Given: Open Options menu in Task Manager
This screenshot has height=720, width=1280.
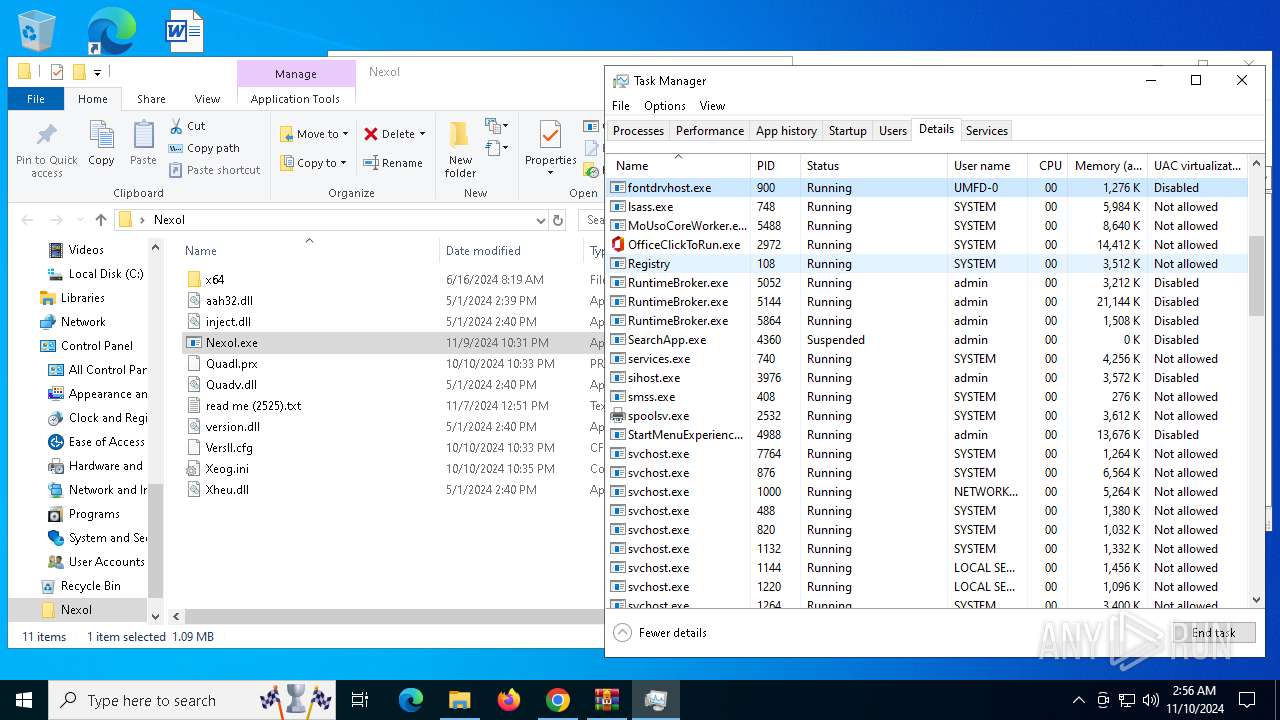Looking at the screenshot, I should tap(665, 106).
